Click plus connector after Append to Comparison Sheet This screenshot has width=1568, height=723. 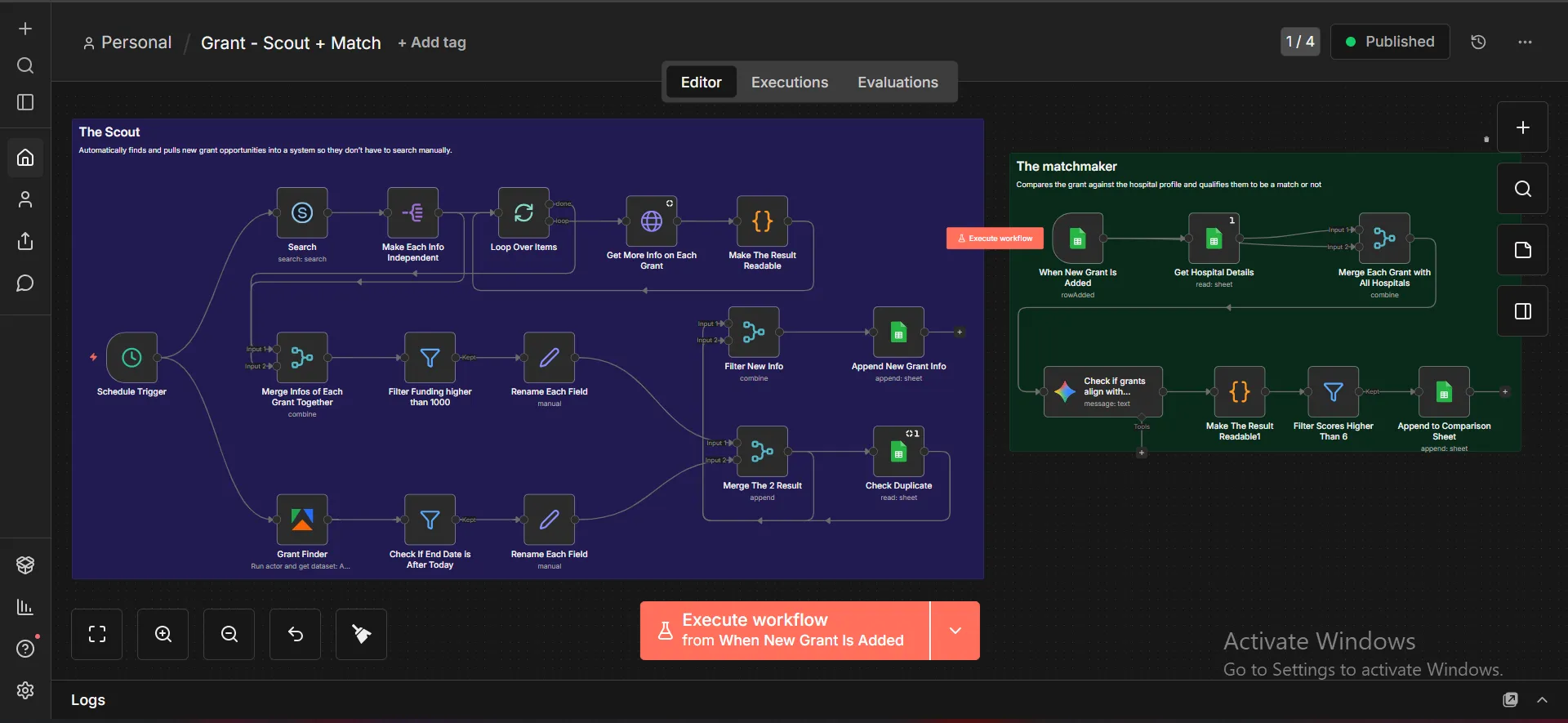(x=1505, y=392)
